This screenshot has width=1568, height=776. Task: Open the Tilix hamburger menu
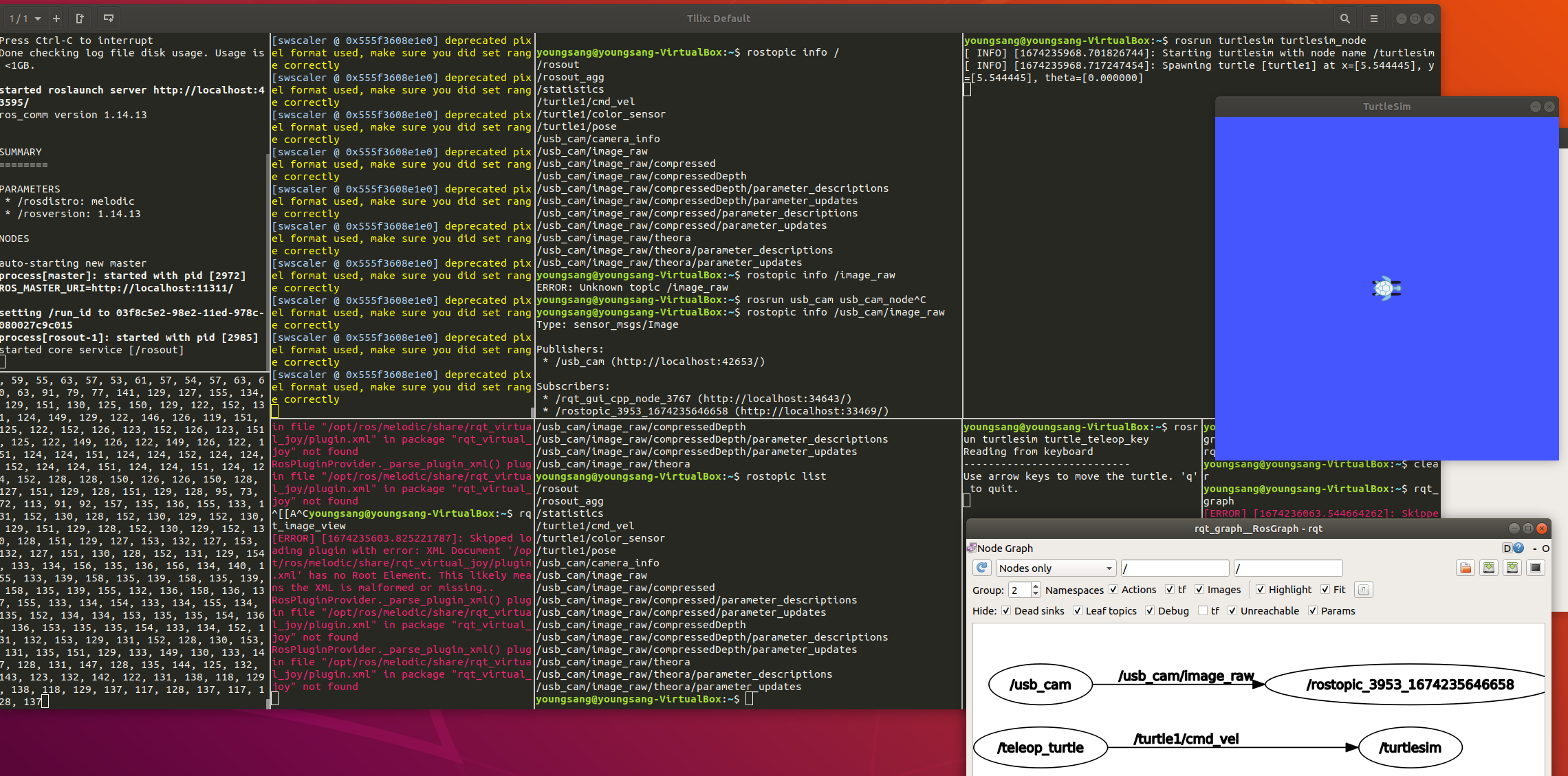pyautogui.click(x=1374, y=19)
